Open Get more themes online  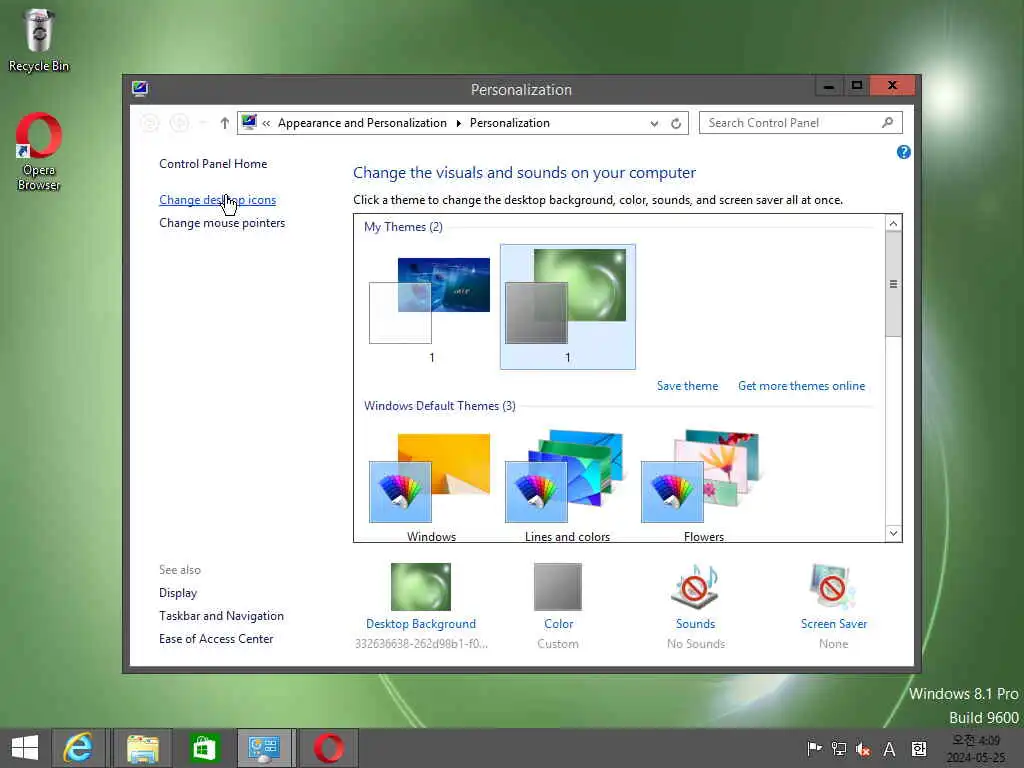[801, 386]
